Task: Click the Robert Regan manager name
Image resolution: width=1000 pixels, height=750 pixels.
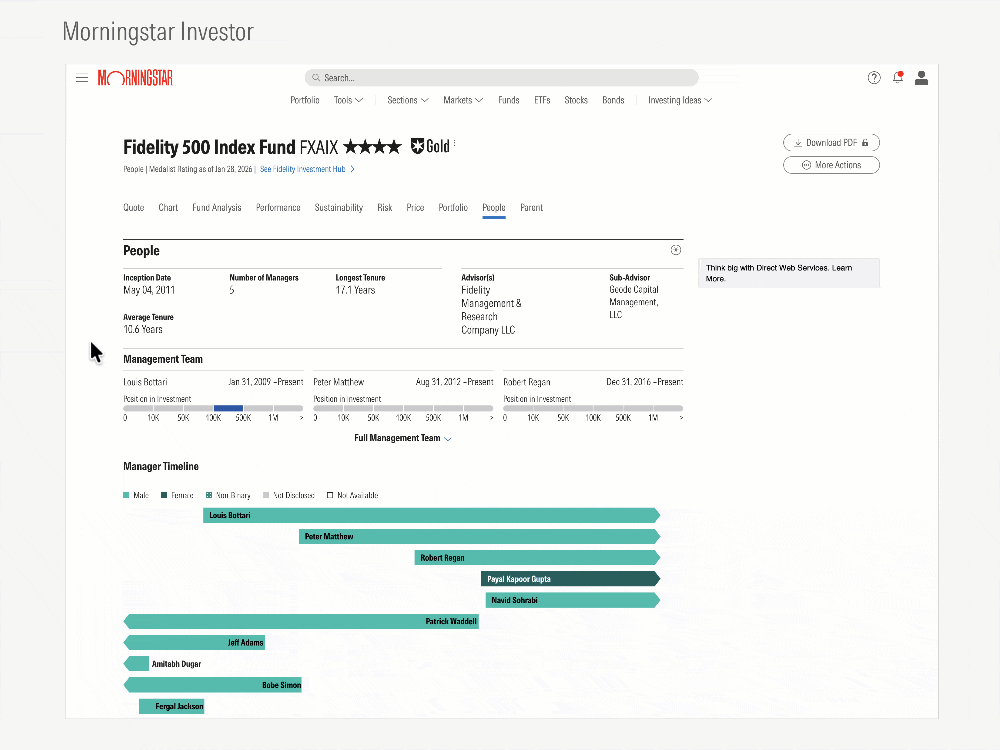Action: (x=527, y=382)
